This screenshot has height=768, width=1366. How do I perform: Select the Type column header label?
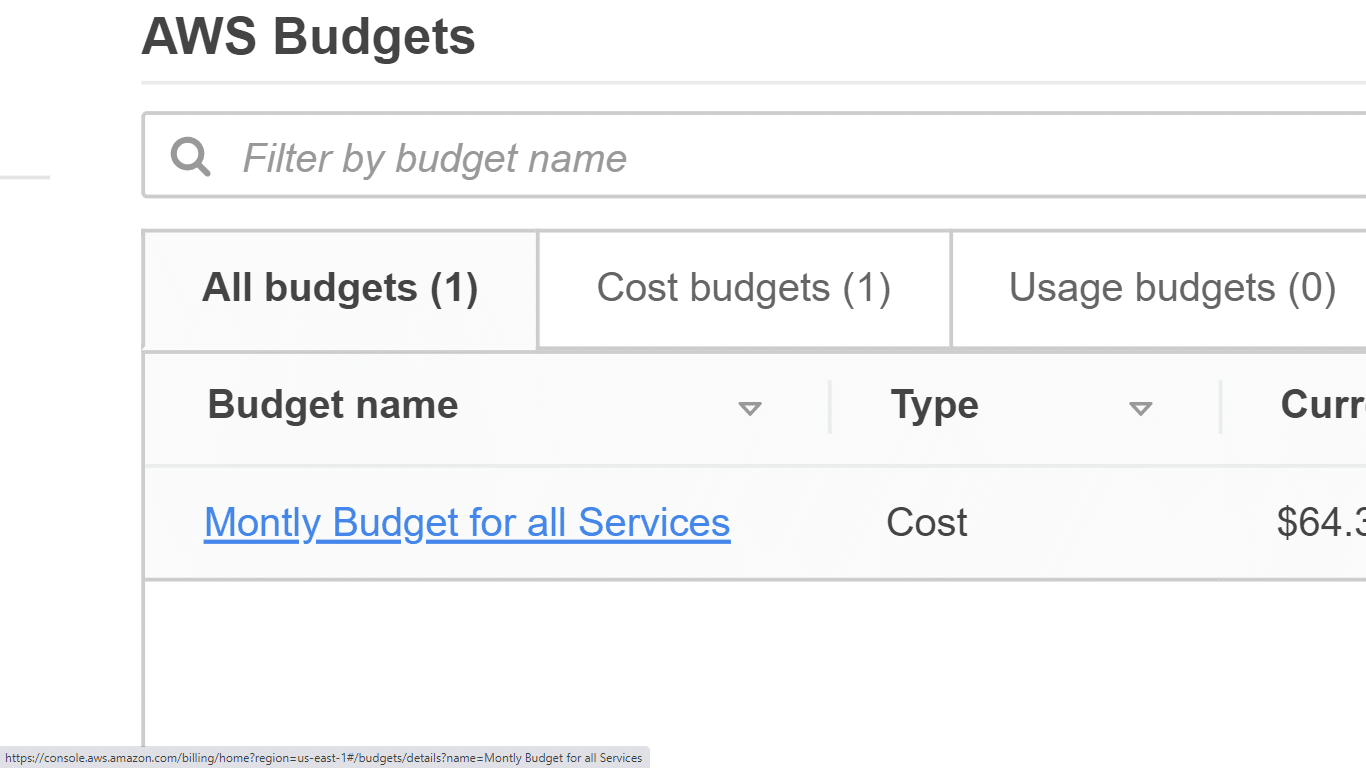pyautogui.click(x=933, y=405)
